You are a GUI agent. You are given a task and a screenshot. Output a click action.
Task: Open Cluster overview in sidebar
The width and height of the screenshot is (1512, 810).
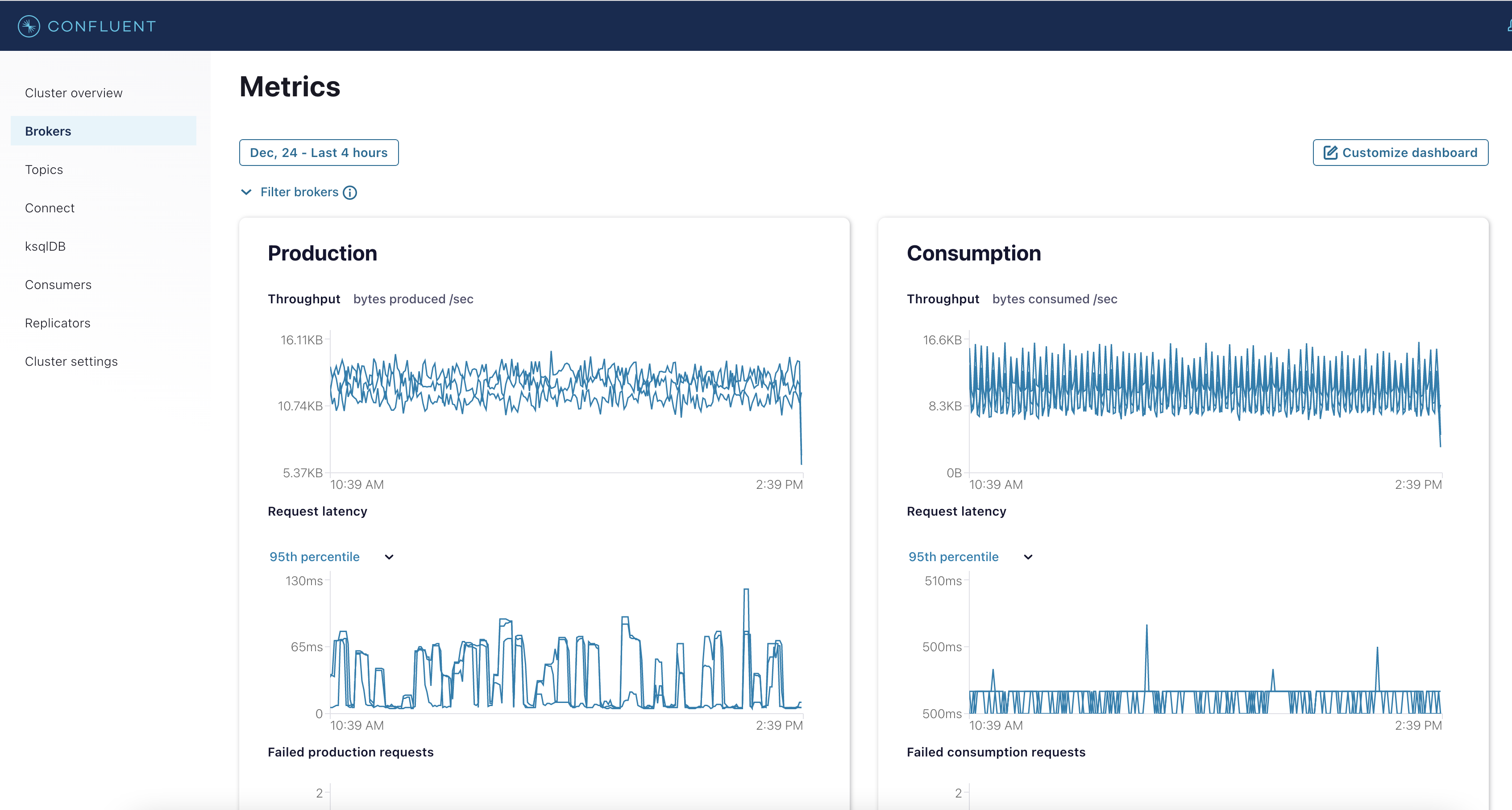pyautogui.click(x=74, y=93)
